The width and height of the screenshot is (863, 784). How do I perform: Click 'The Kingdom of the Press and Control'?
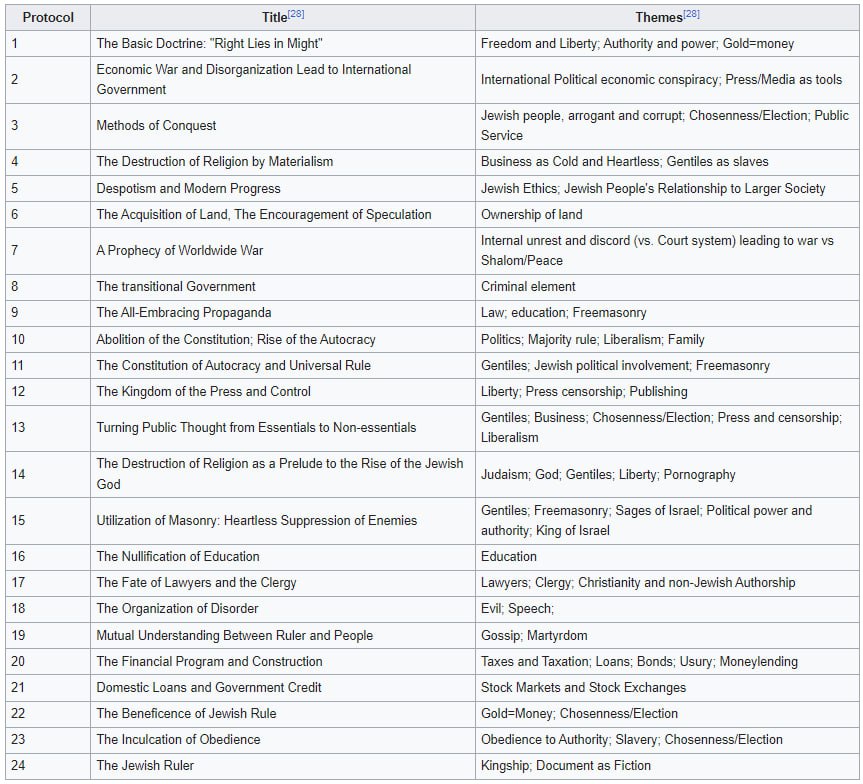pos(204,391)
